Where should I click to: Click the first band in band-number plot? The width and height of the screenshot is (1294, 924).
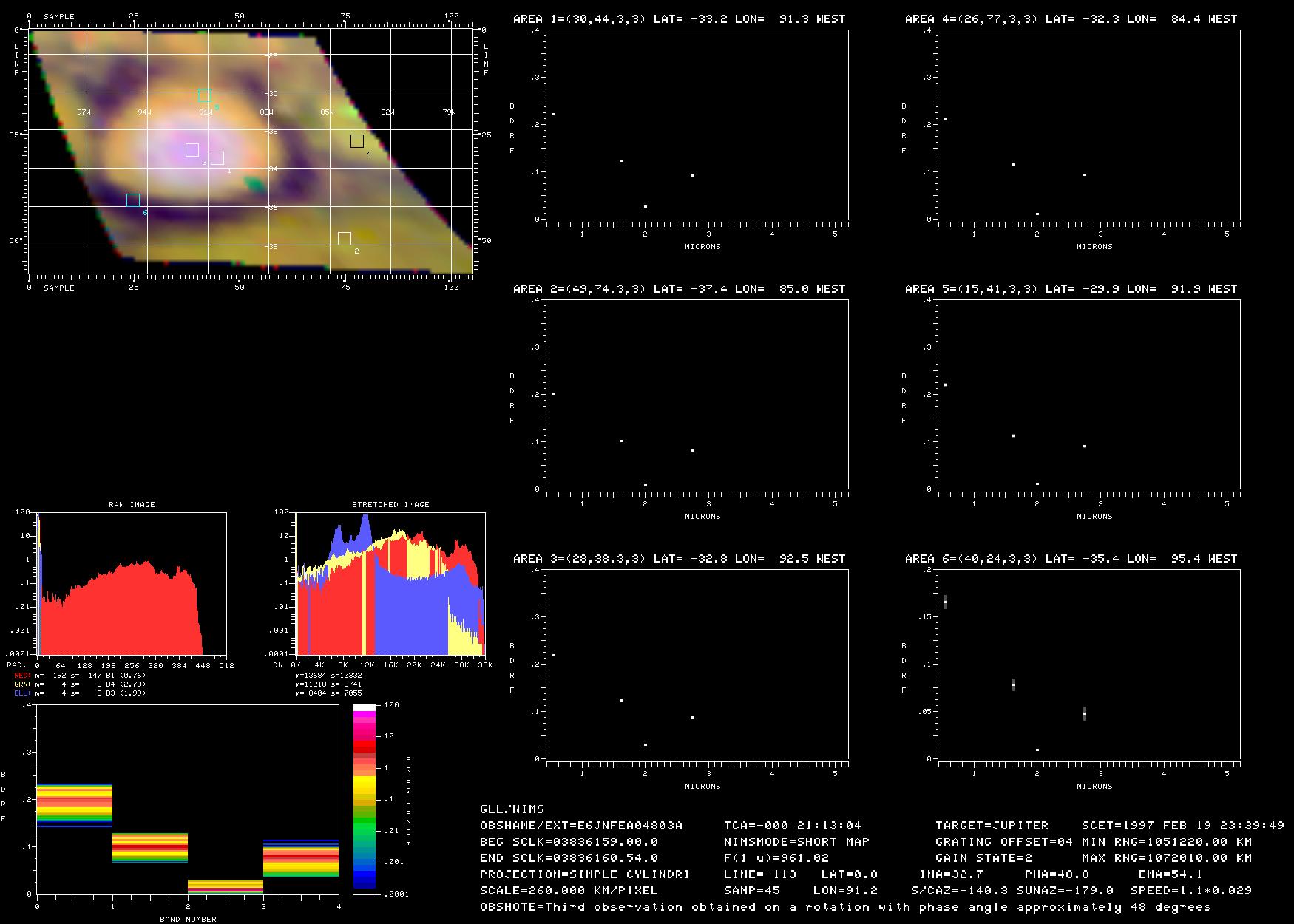75,804
